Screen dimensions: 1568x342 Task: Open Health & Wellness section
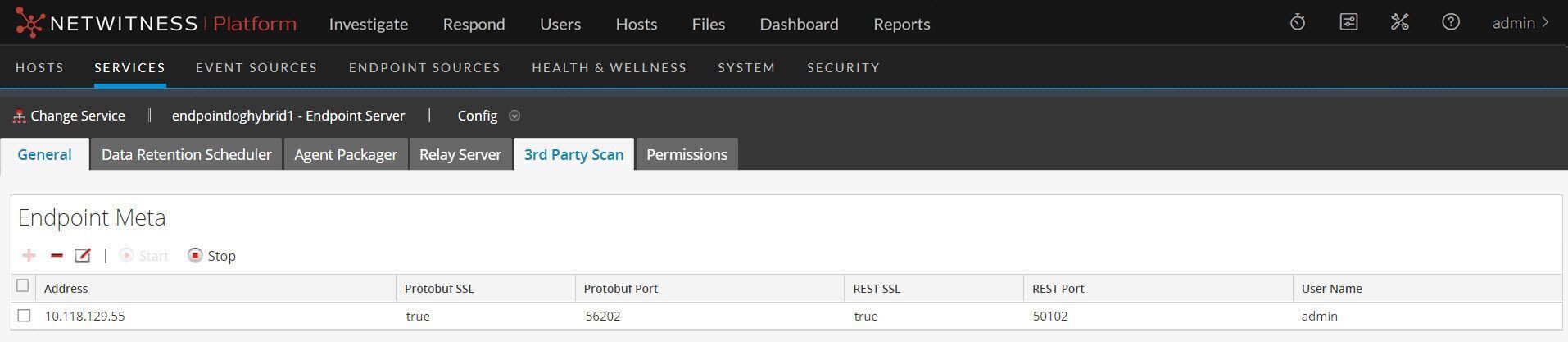(x=609, y=67)
